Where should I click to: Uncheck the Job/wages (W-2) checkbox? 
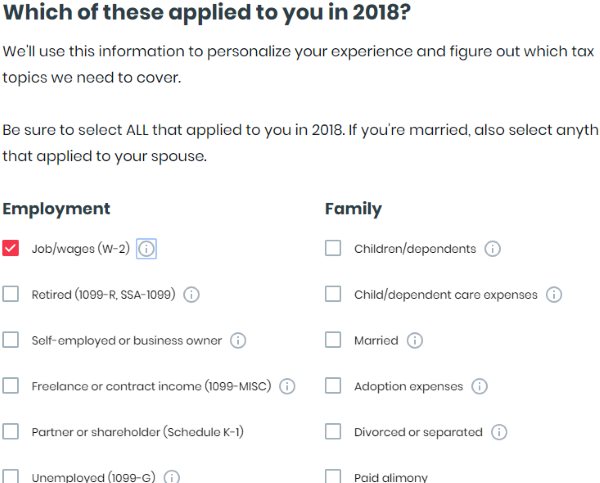click(11, 249)
